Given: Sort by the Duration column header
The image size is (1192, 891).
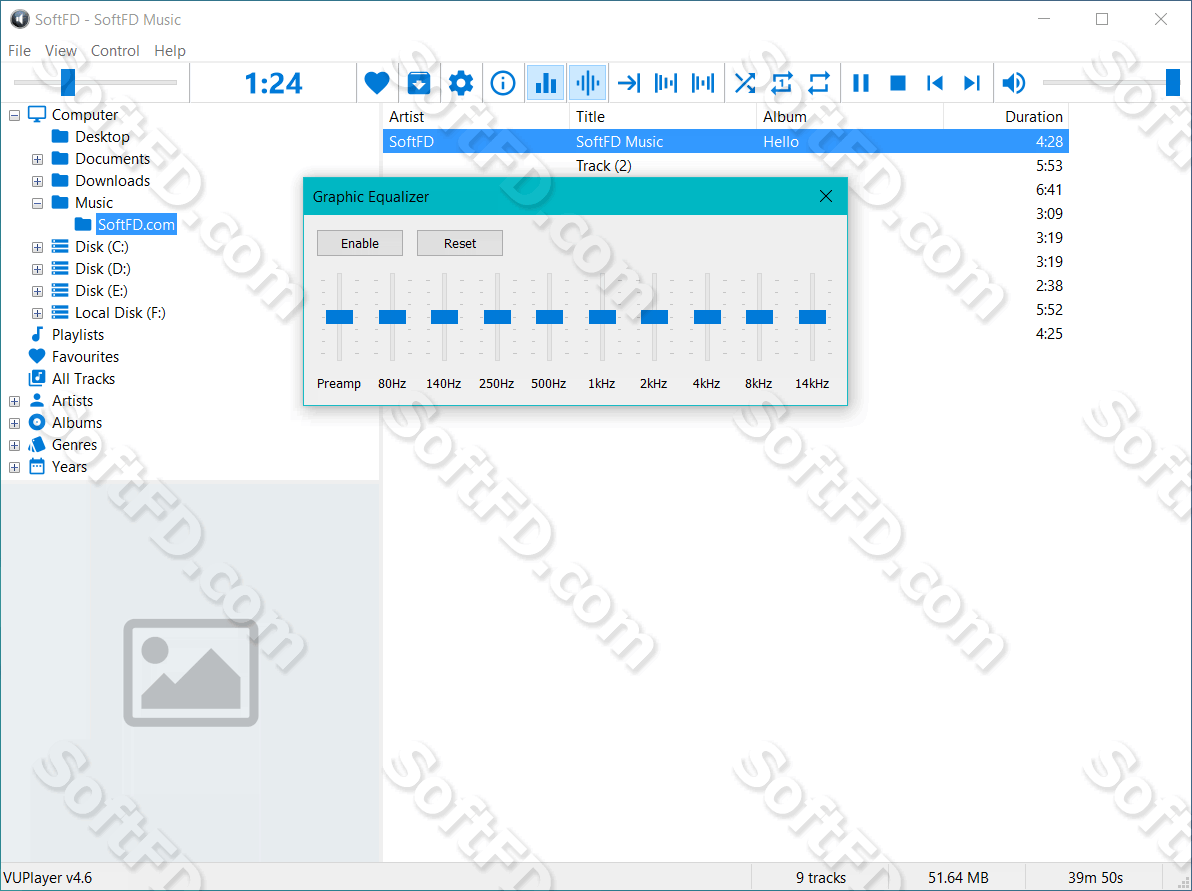Looking at the screenshot, I should tap(1007, 116).
